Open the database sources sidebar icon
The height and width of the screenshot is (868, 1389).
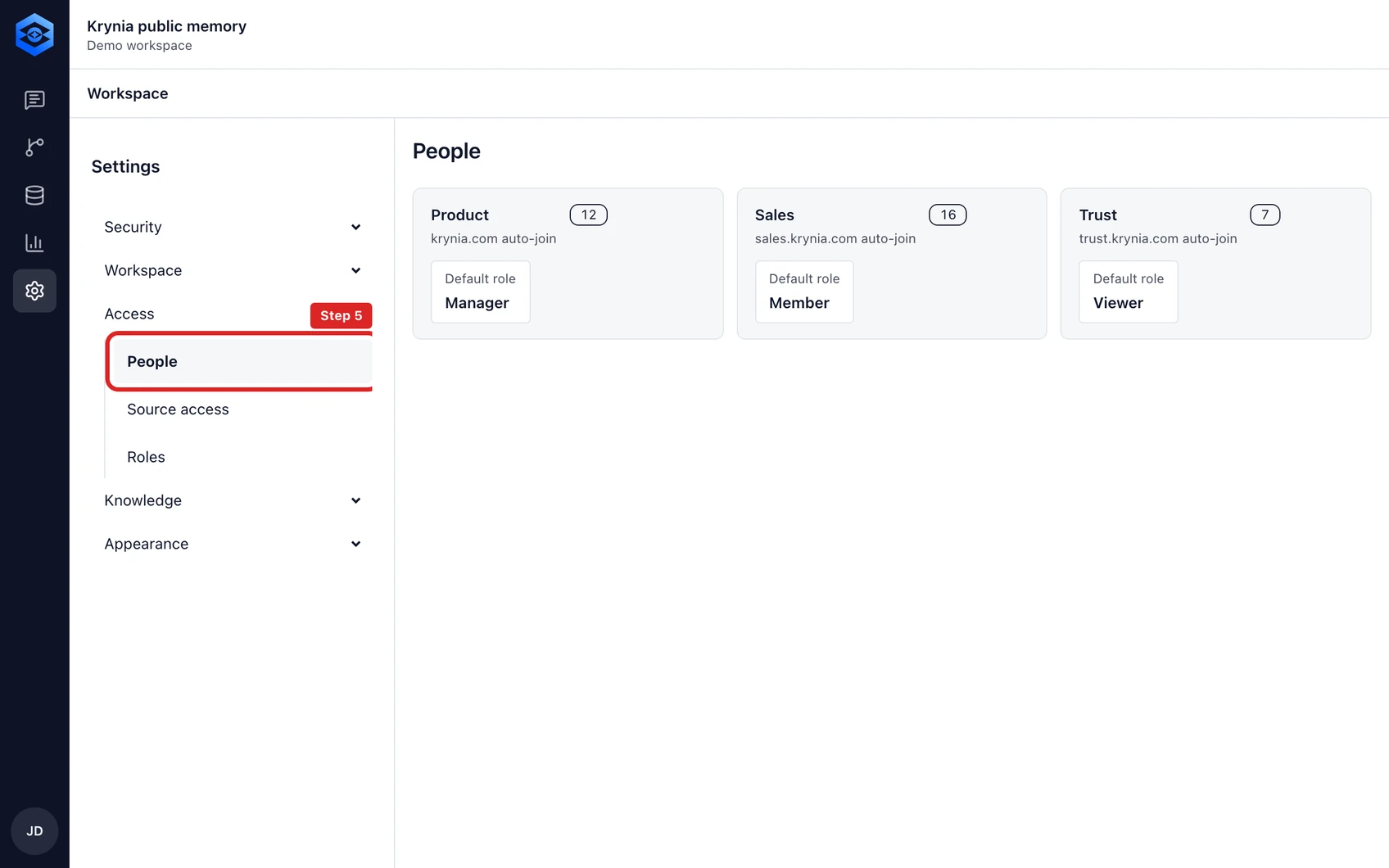tap(34, 195)
